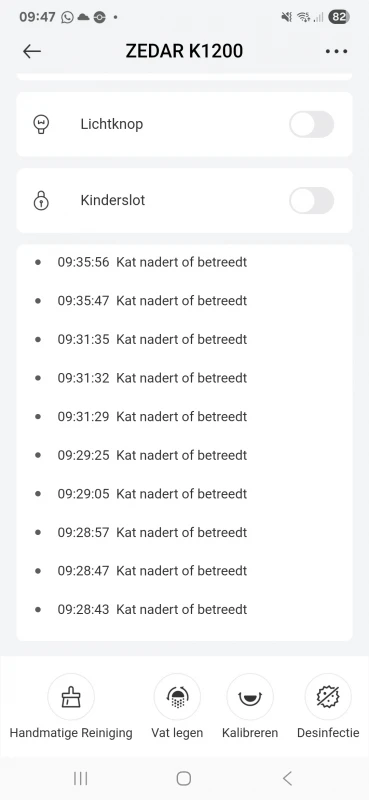Go back using the top-left arrow
The height and width of the screenshot is (800, 369).
[x=32, y=51]
